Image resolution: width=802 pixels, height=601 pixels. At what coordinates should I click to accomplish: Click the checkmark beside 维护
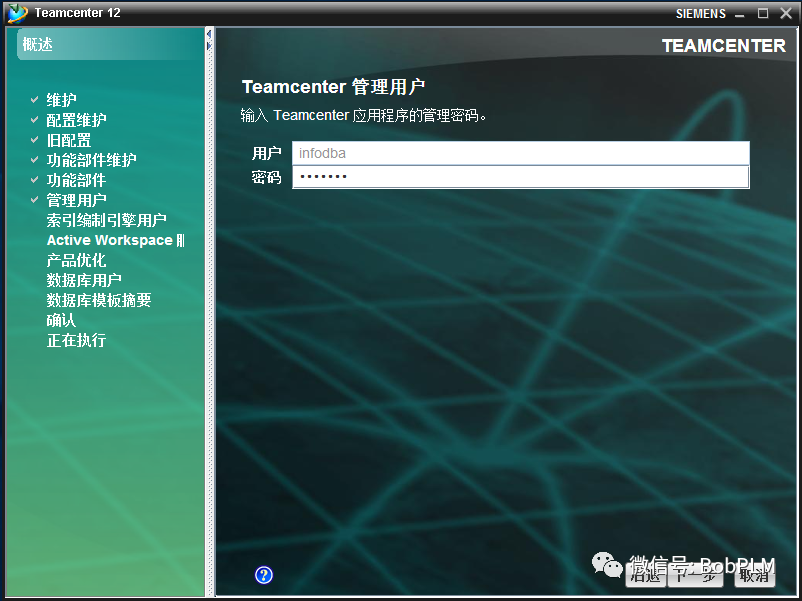point(34,99)
